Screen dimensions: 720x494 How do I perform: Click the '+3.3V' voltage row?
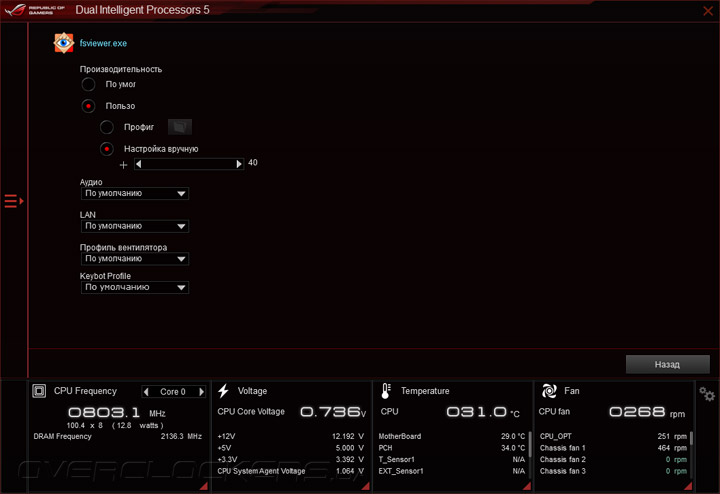tap(291, 459)
